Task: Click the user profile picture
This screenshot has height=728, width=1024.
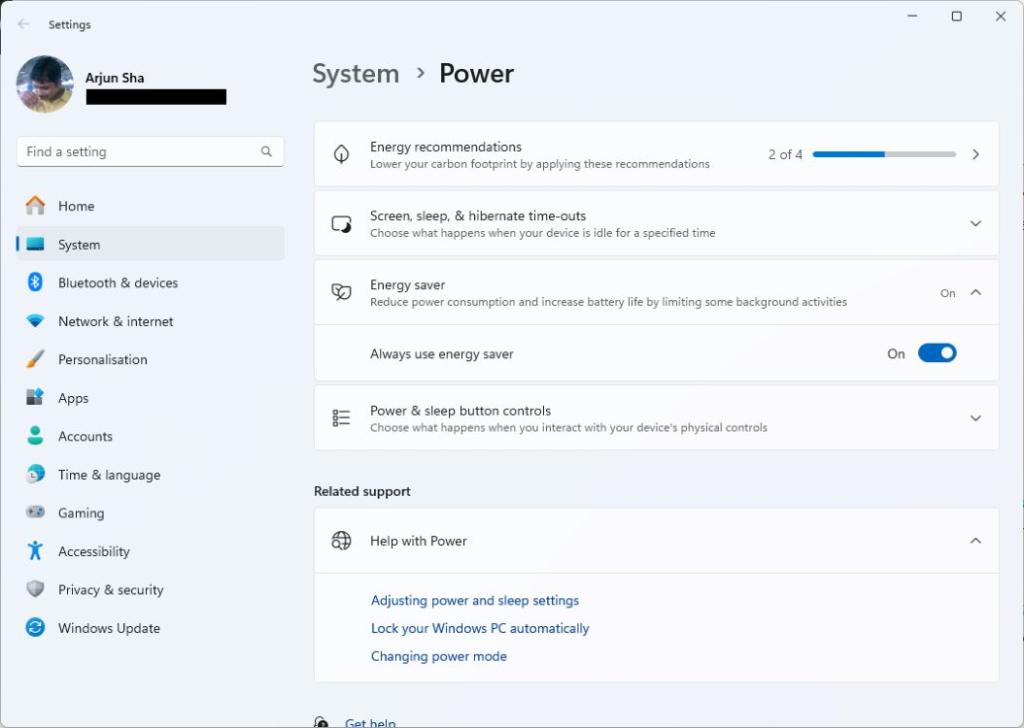Action: 45,84
